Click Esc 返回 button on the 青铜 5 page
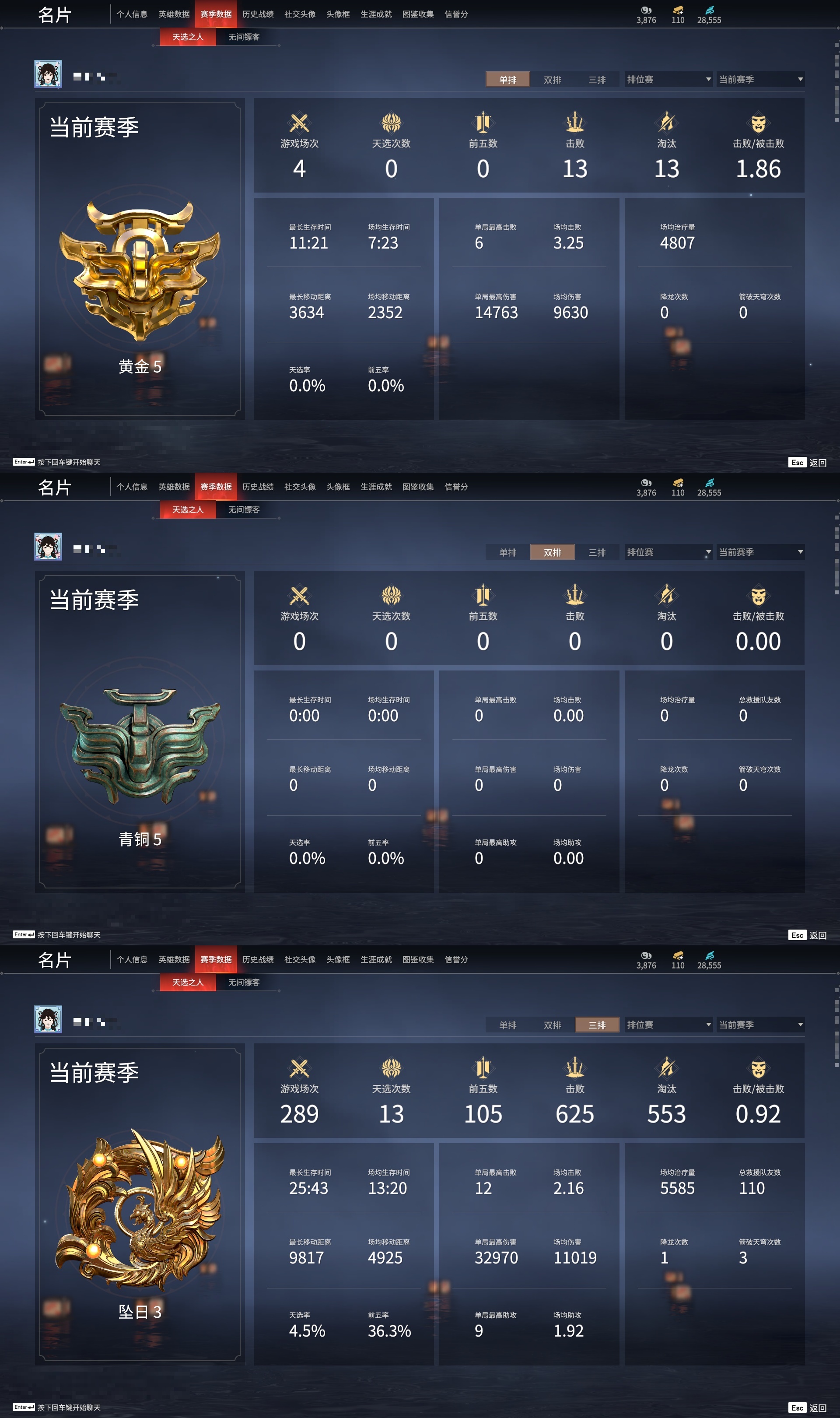840x1418 pixels. pos(807,935)
